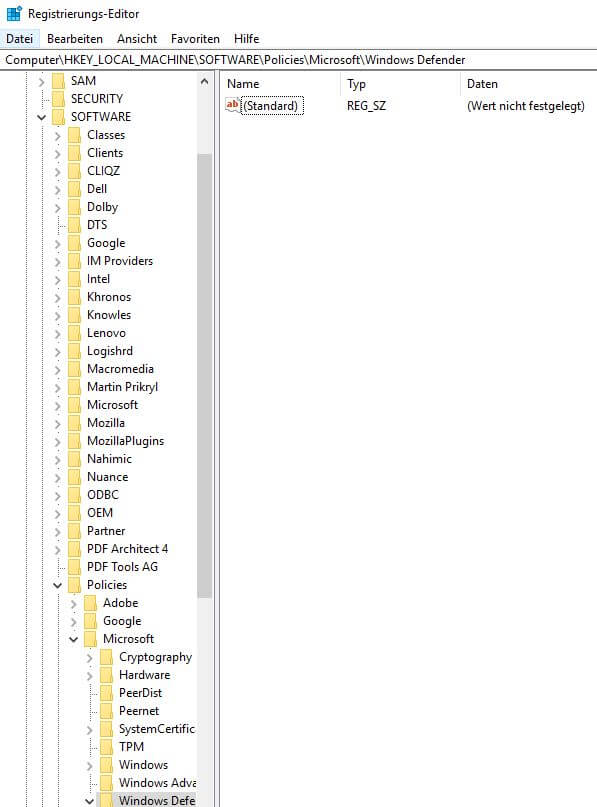Select the Macromedia folder icon
This screenshot has width=597, height=807.
click(x=75, y=369)
